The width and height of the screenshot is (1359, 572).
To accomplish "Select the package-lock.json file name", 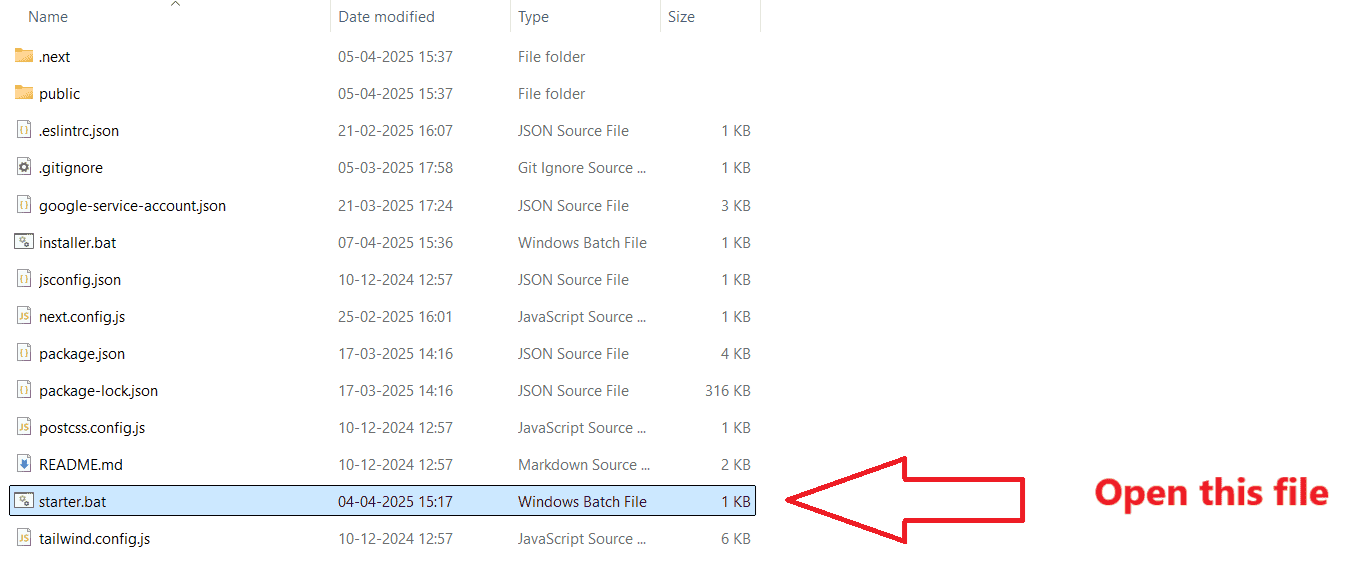I will coord(98,391).
